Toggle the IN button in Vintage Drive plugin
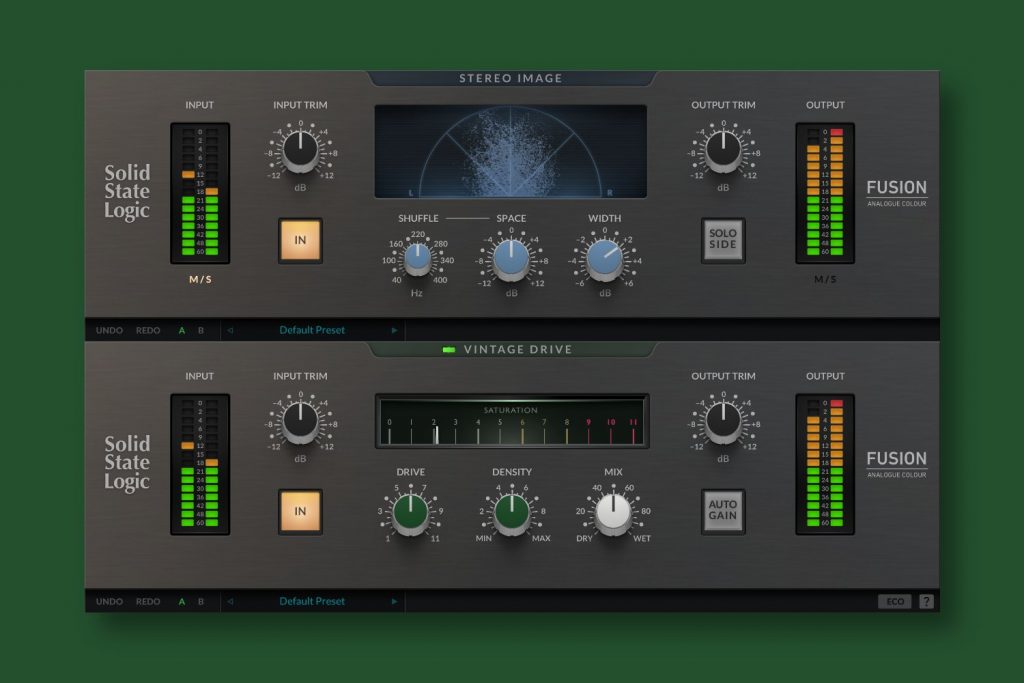The height and width of the screenshot is (683, 1024). coord(300,511)
